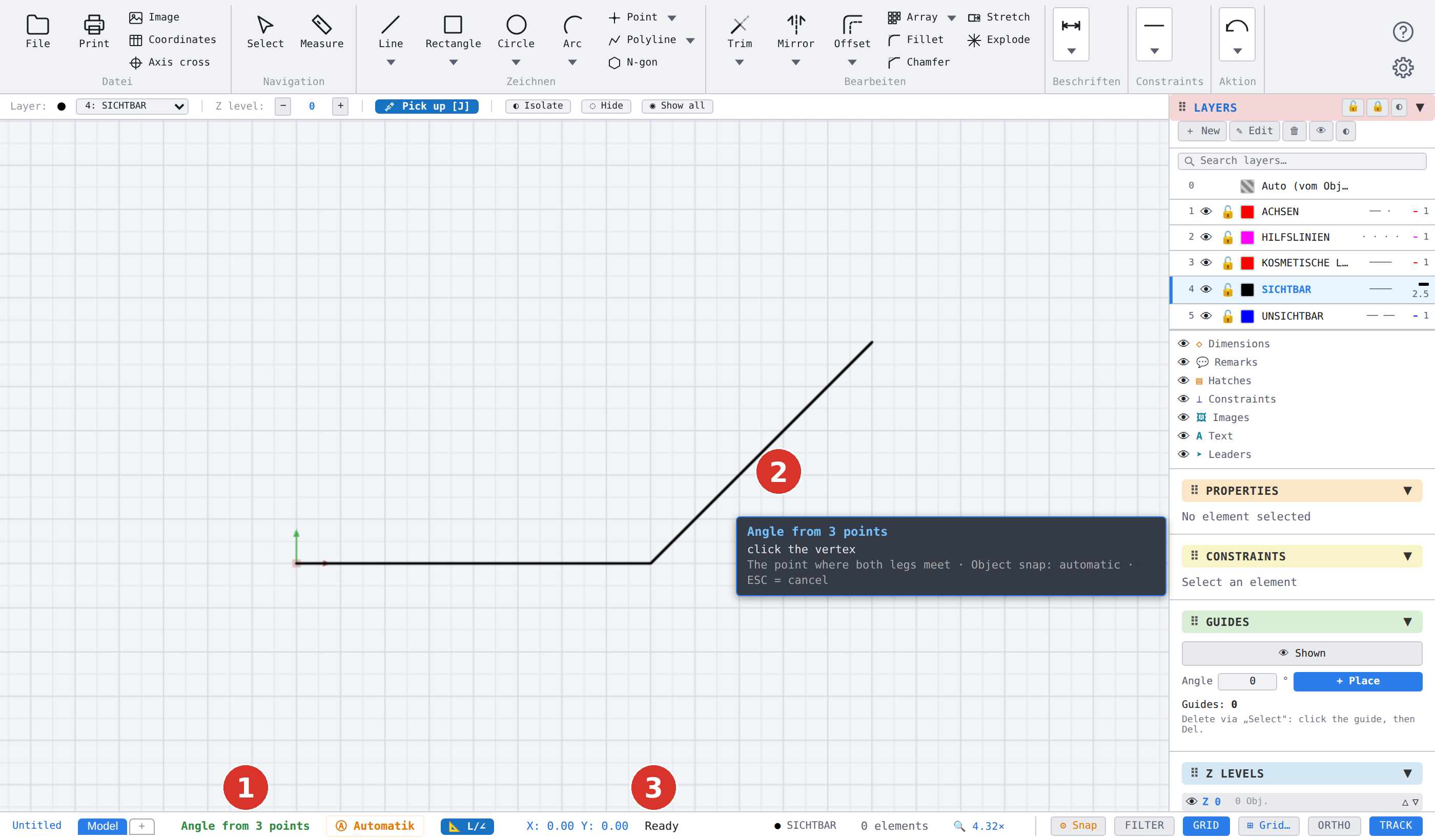Toggle visibility of UNSICHTBAR layer
Image resolution: width=1435 pixels, height=840 pixels.
(x=1206, y=316)
